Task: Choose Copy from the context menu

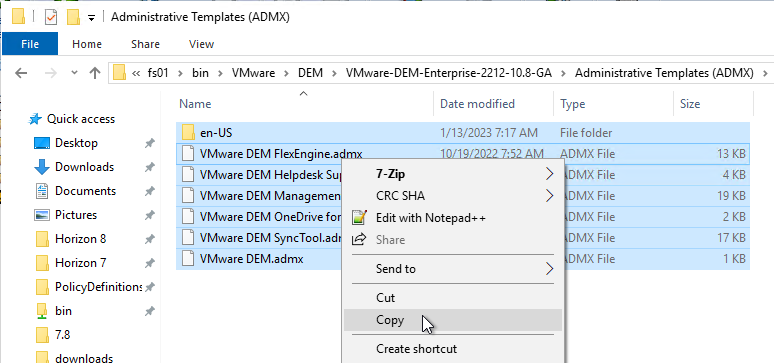Action: (453, 320)
